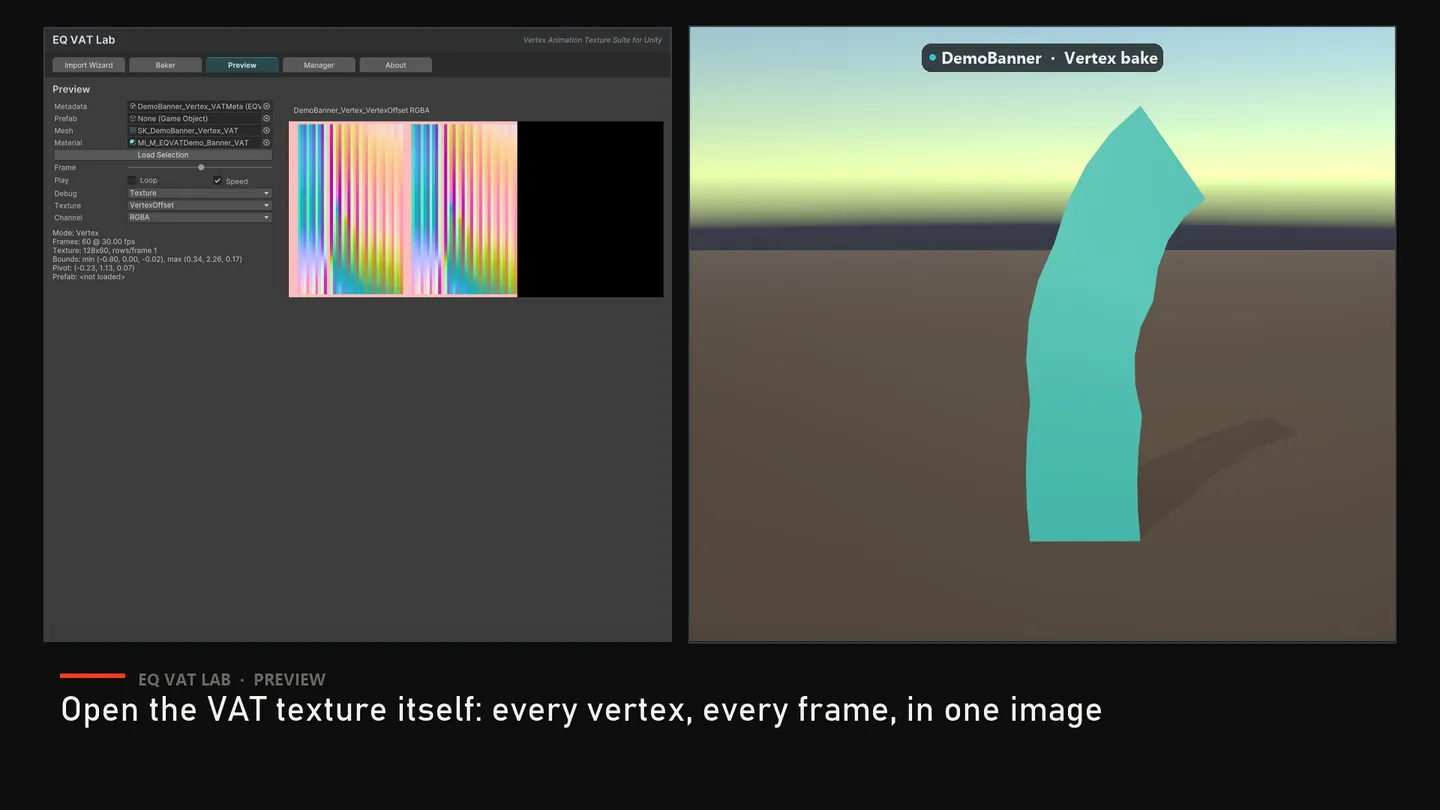Open the Channel dropdown showing RGBA
This screenshot has width=1440, height=810.
tap(200, 217)
